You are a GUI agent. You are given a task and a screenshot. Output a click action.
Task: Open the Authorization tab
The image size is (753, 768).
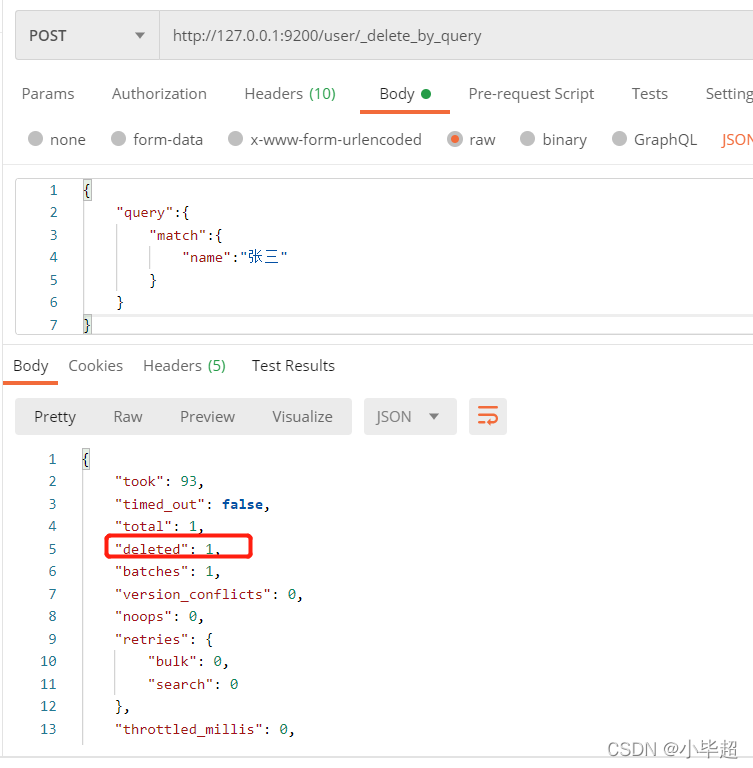point(159,94)
